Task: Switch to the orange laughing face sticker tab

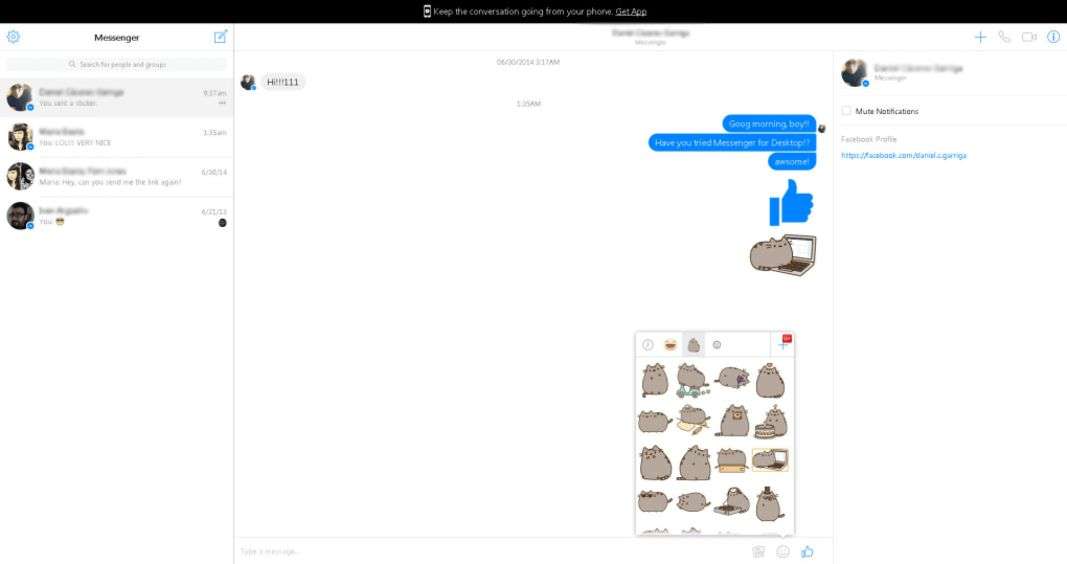Action: 670,345
